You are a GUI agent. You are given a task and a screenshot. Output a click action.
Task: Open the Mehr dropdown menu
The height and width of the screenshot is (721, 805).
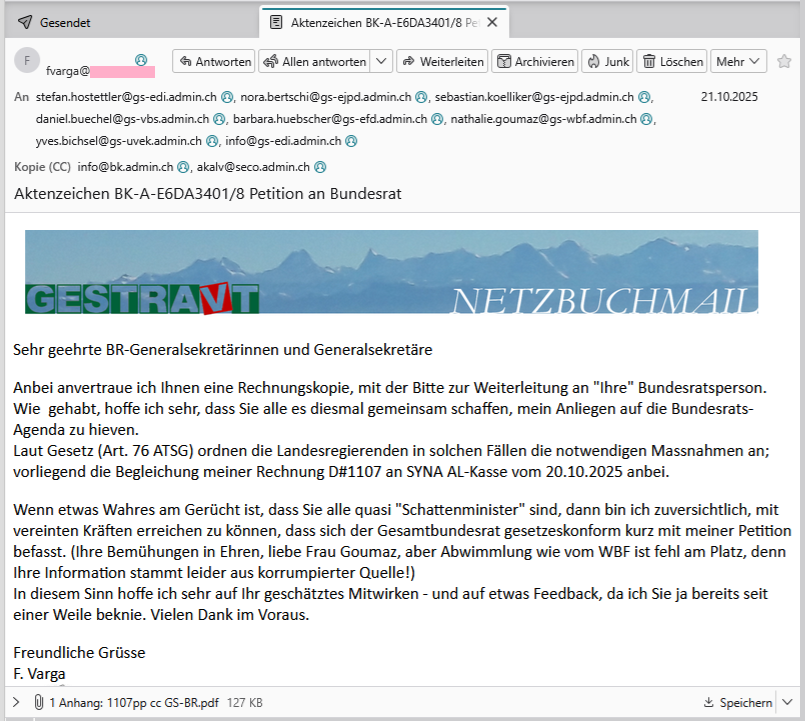point(738,61)
